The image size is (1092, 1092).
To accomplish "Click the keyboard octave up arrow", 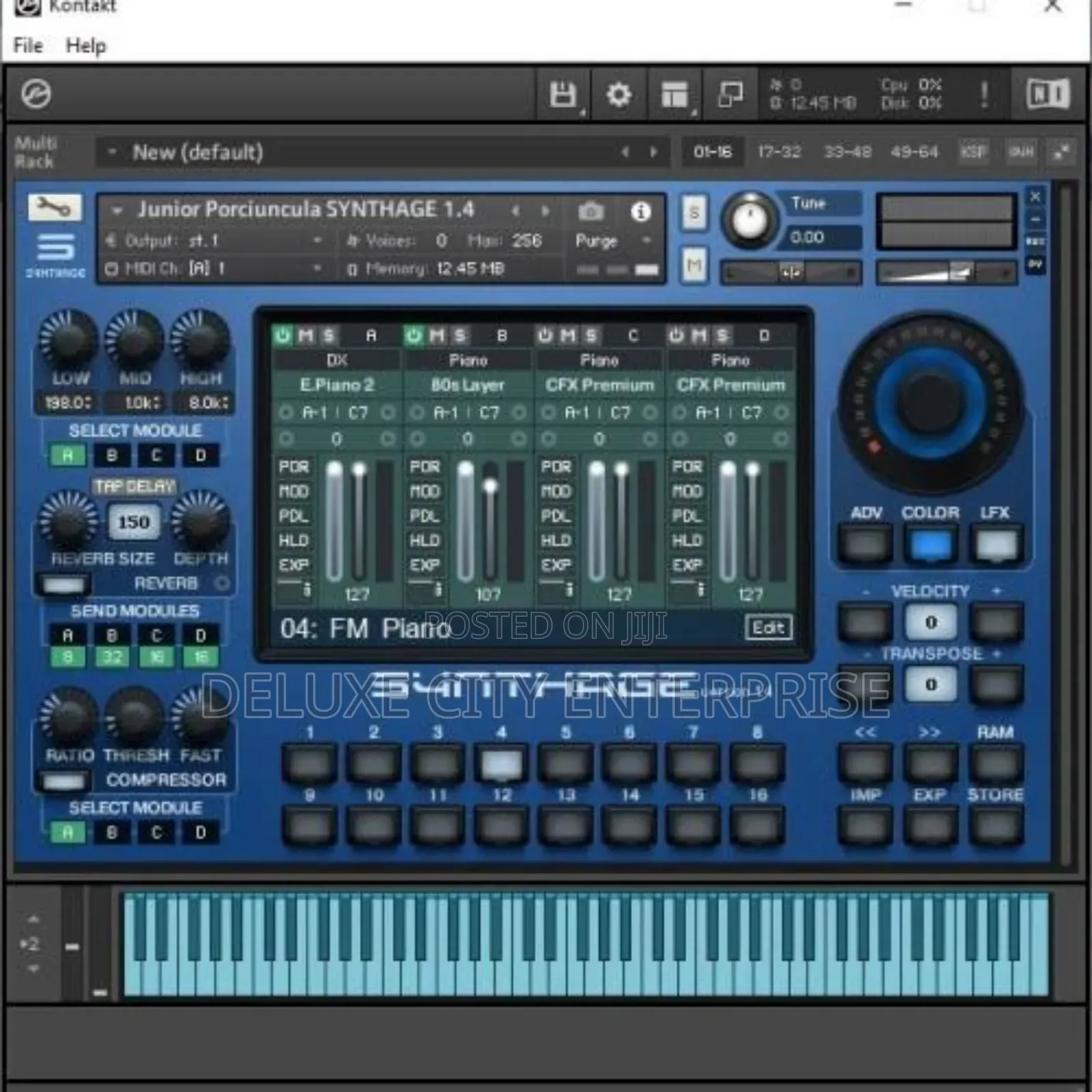I will [33, 919].
